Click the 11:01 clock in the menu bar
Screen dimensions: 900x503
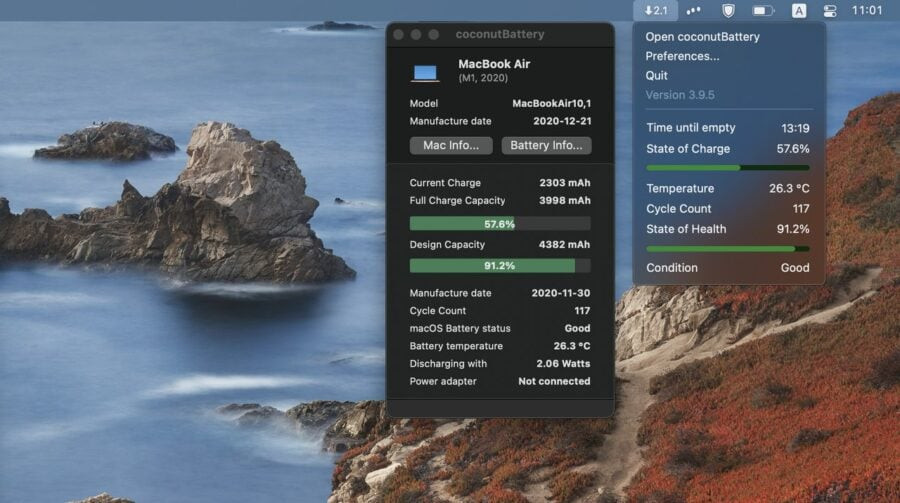(867, 10)
